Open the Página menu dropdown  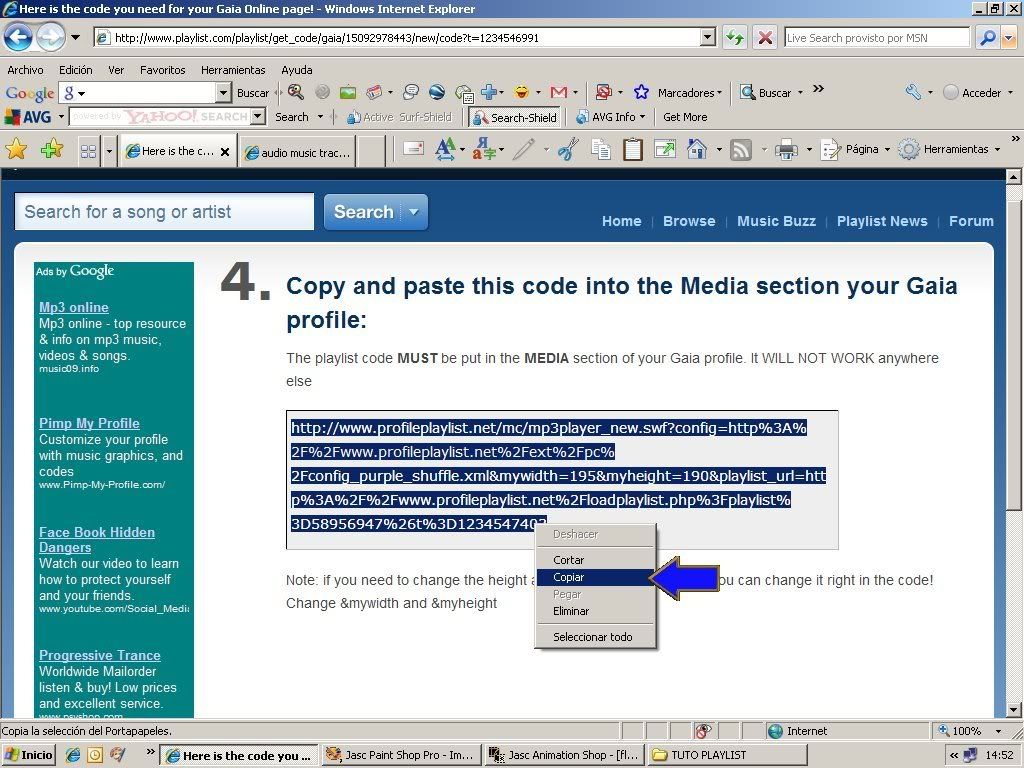click(887, 150)
